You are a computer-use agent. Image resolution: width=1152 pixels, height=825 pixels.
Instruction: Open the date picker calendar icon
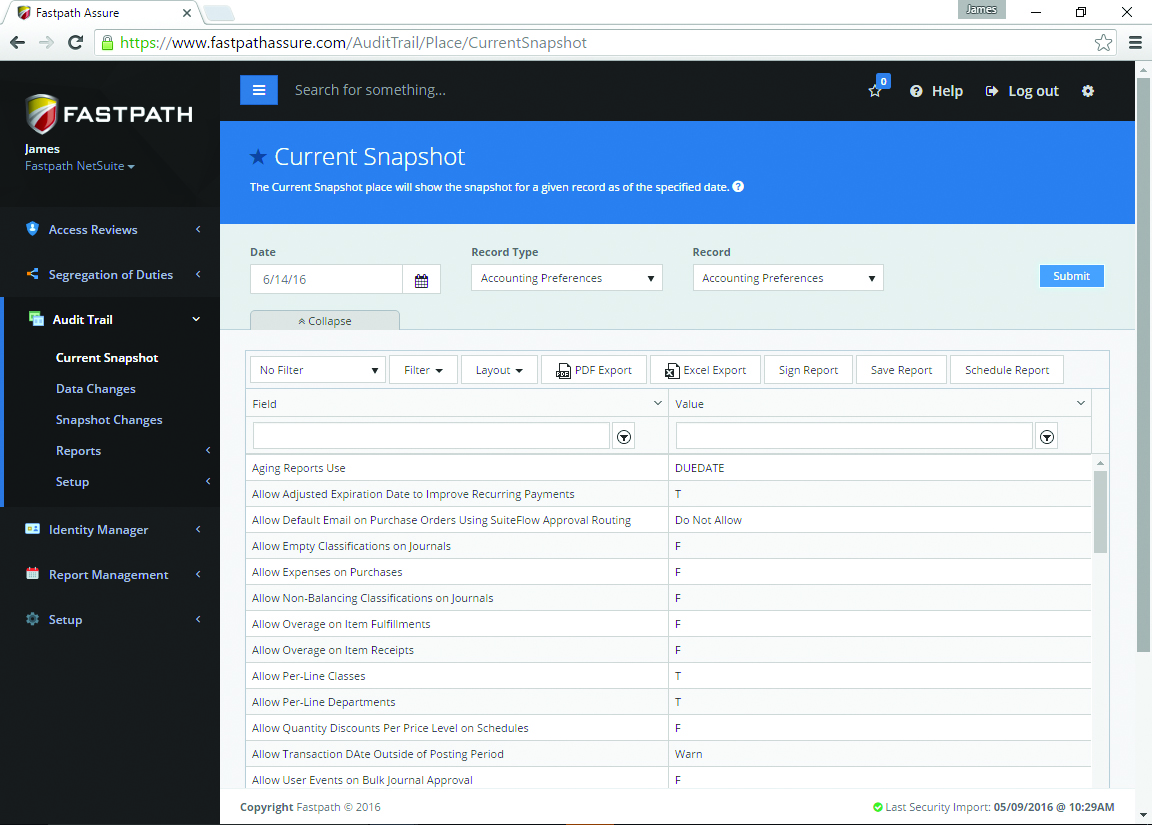(x=421, y=280)
